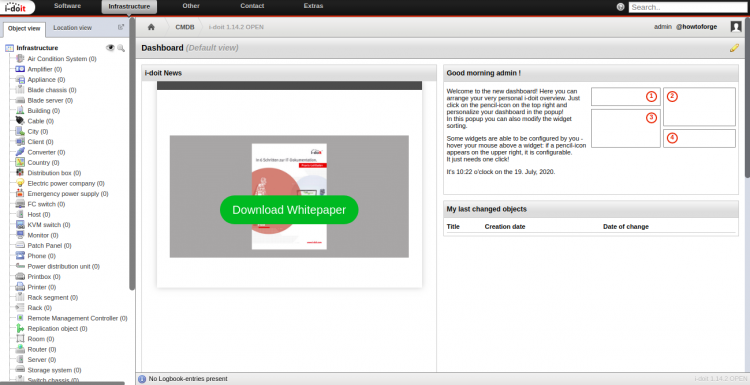Open the Extras menu

(313, 6)
